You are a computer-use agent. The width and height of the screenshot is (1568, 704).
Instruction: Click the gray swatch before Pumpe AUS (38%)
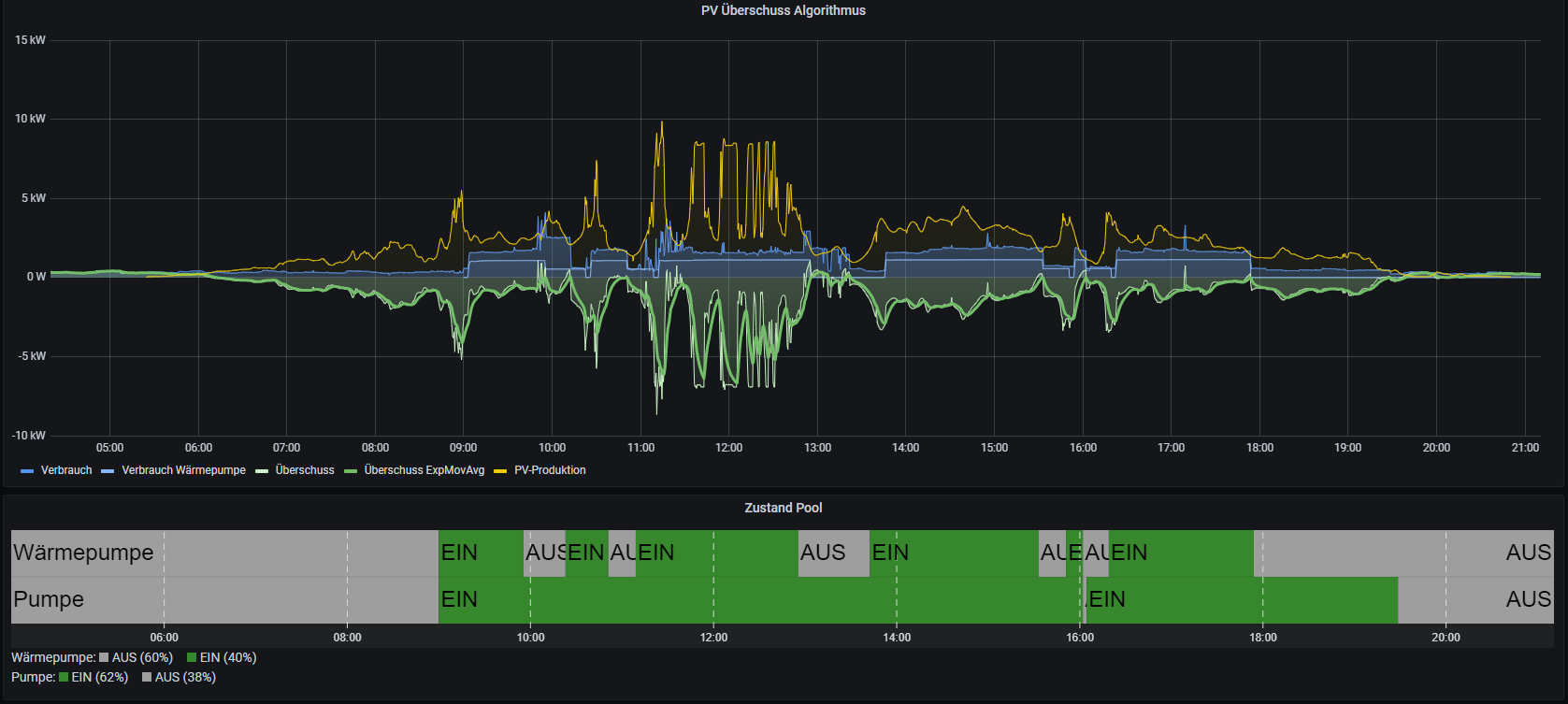click(147, 678)
